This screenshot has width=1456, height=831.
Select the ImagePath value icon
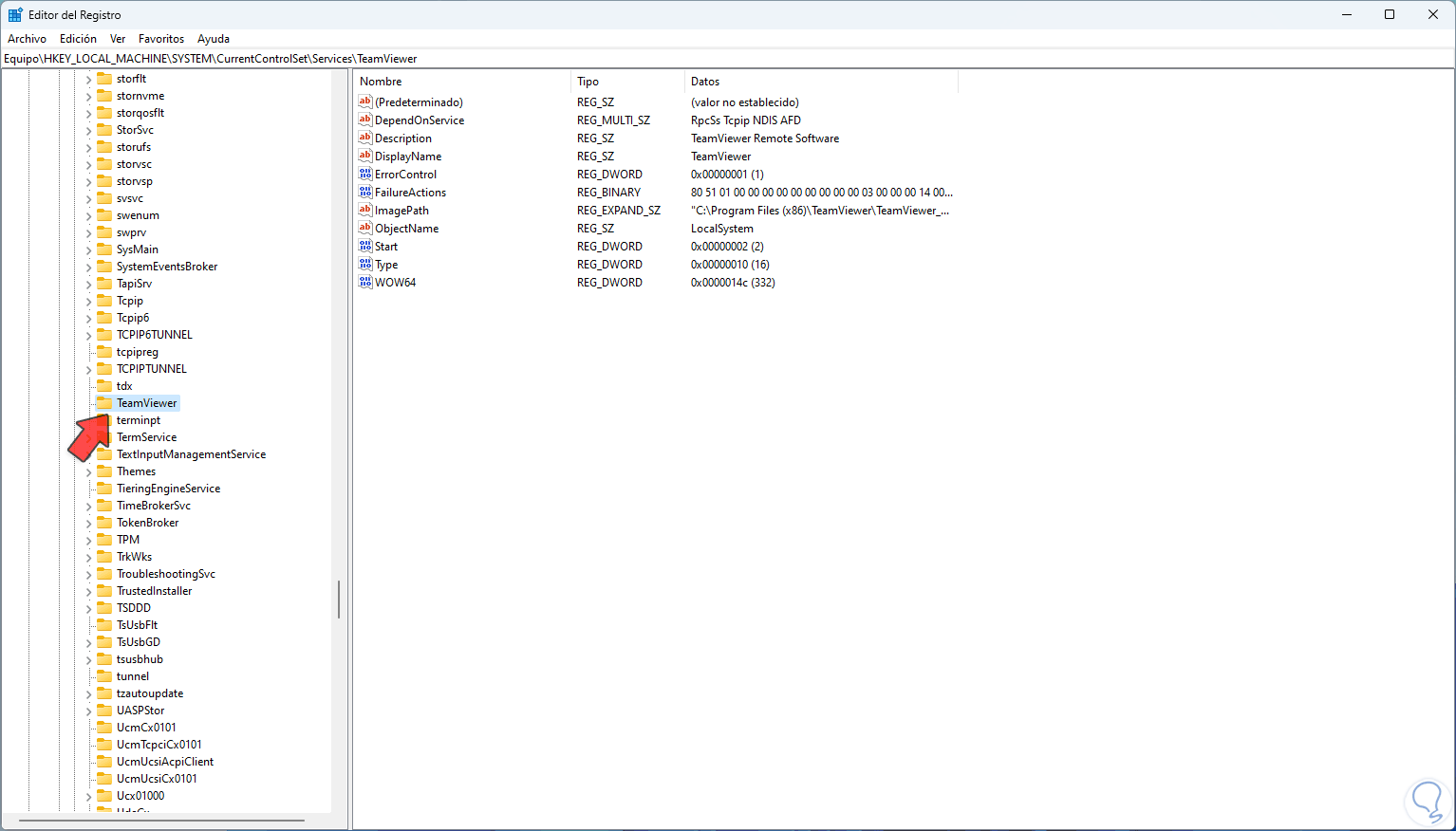coord(365,210)
